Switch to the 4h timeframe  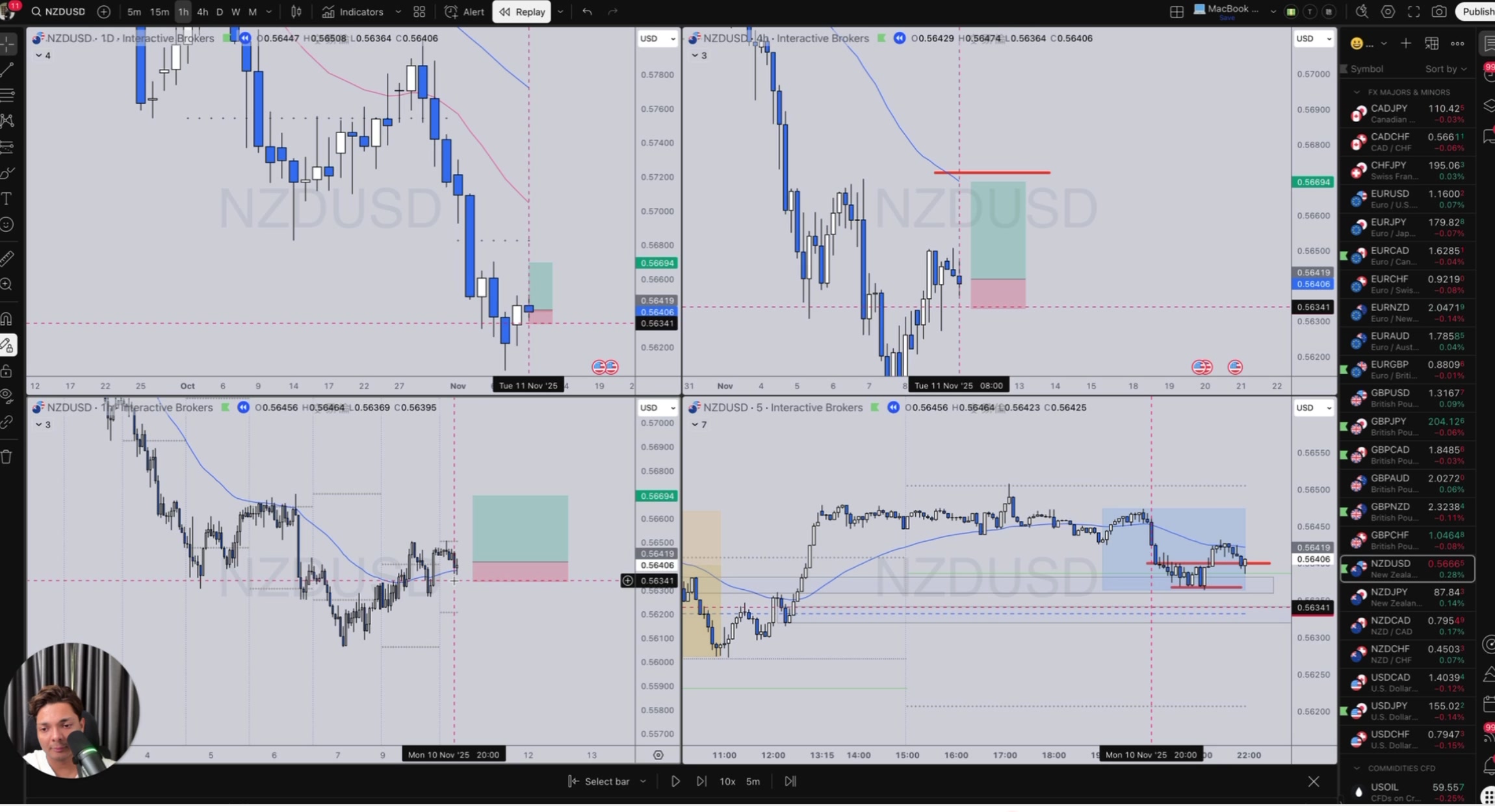coord(202,12)
